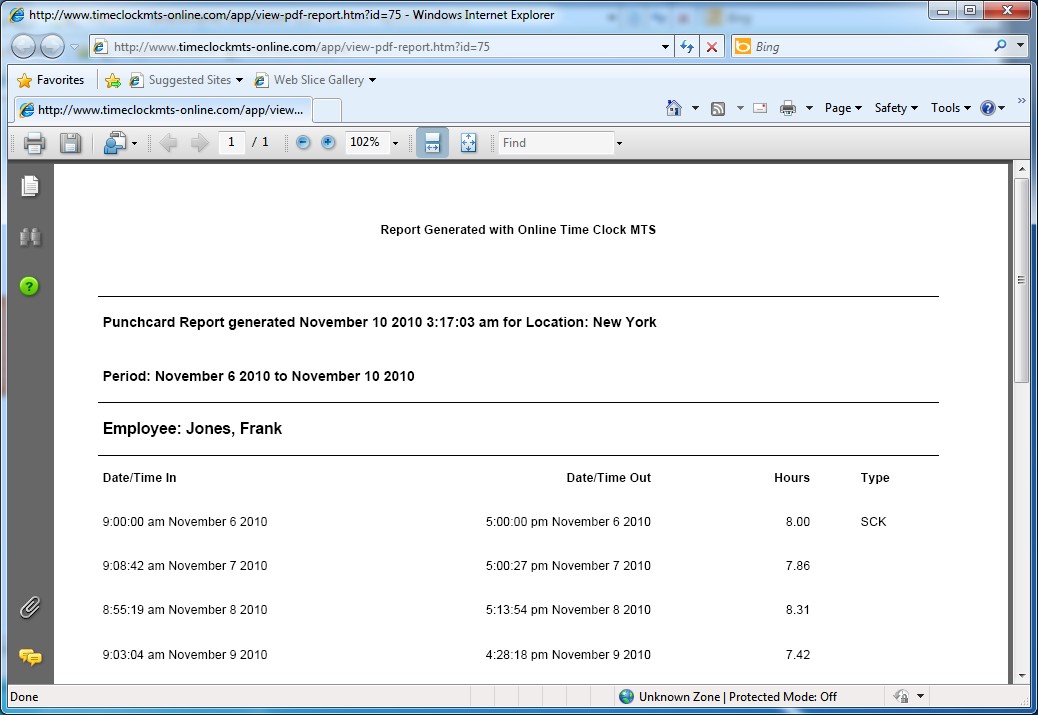Image resolution: width=1038 pixels, height=715 pixels.
Task: Open the status bar zoom level icon
Action: [901, 696]
